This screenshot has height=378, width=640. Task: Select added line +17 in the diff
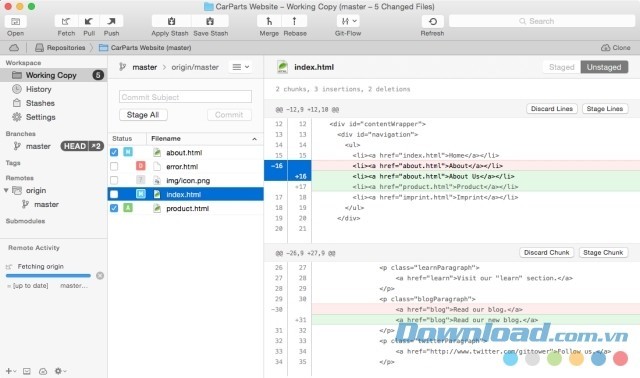[452, 187]
